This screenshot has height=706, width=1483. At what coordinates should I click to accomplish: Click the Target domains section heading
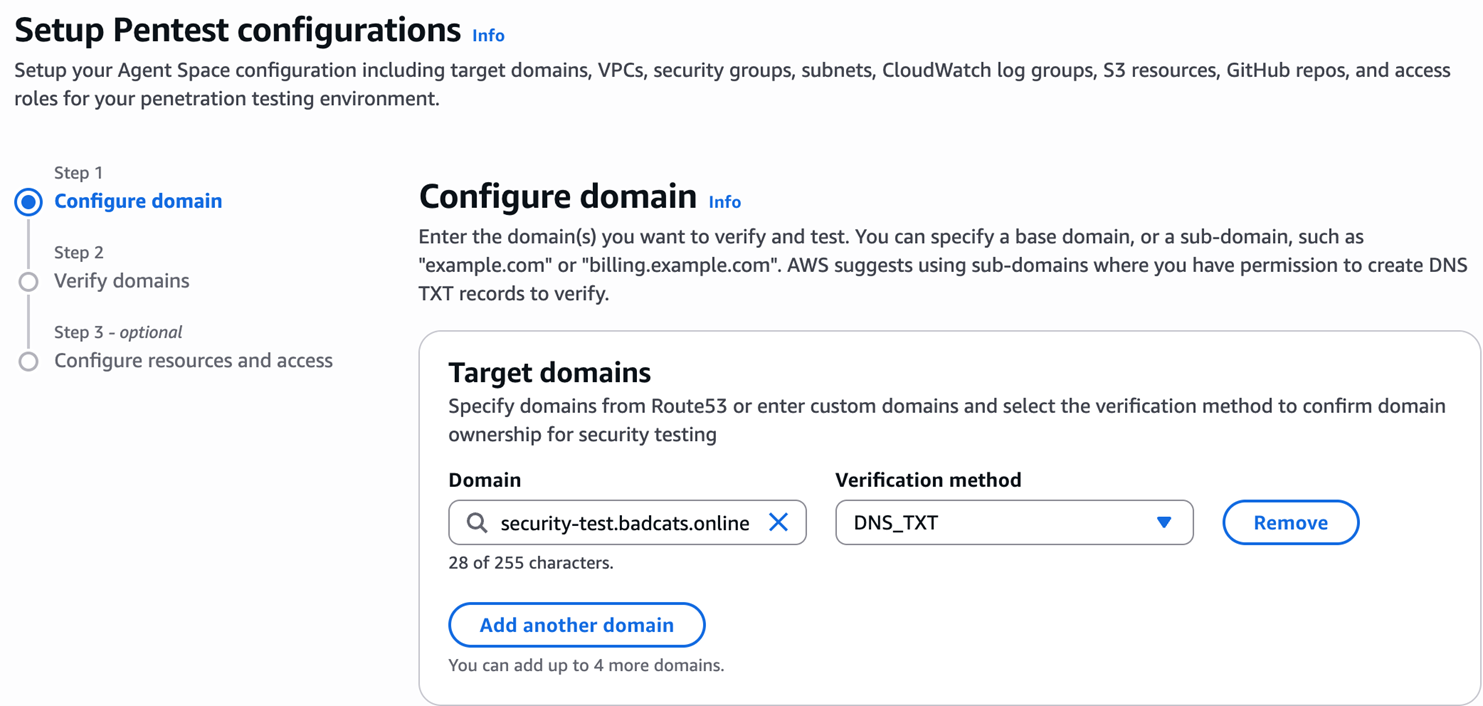(549, 372)
